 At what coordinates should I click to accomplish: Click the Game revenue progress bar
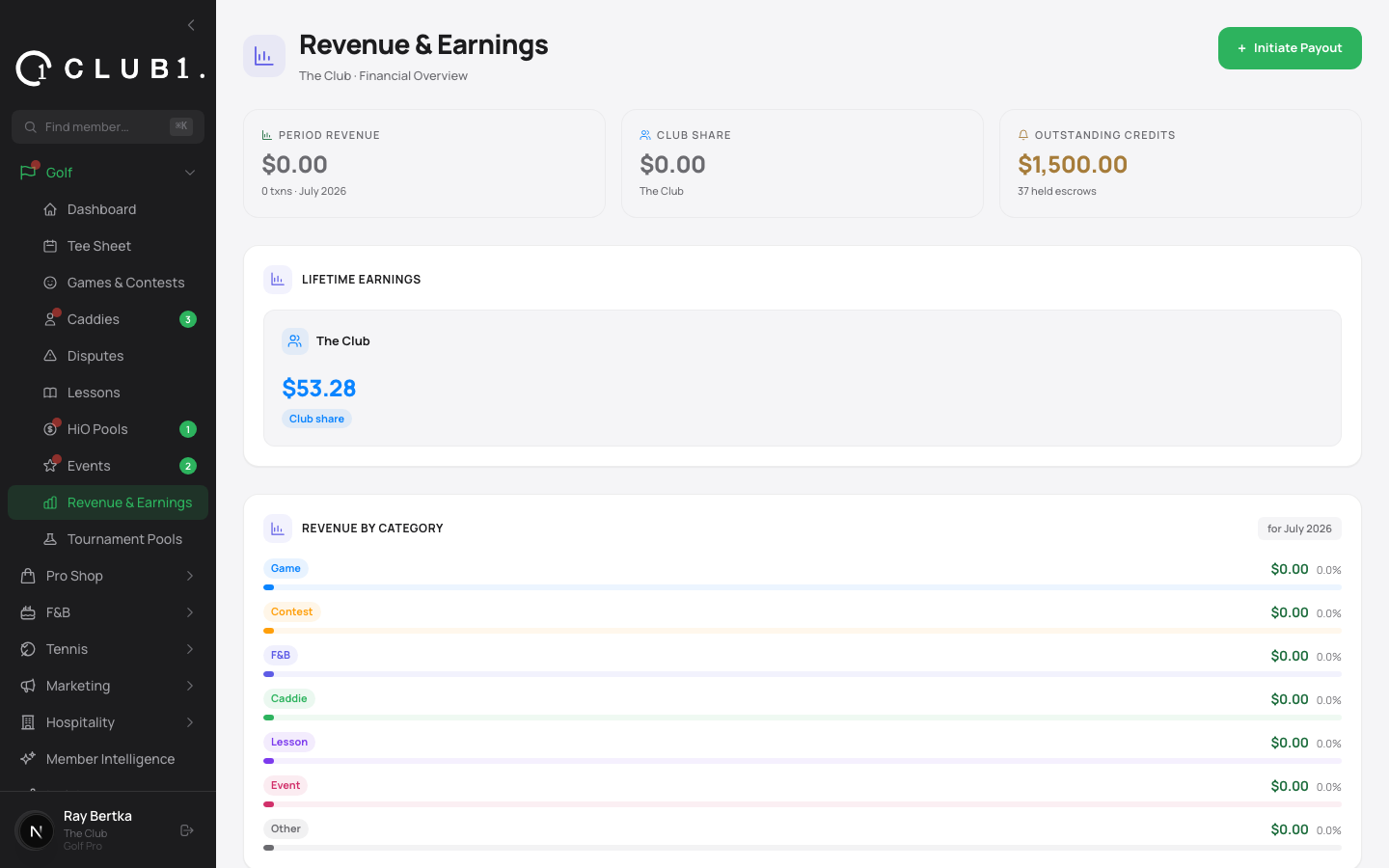coord(803,587)
